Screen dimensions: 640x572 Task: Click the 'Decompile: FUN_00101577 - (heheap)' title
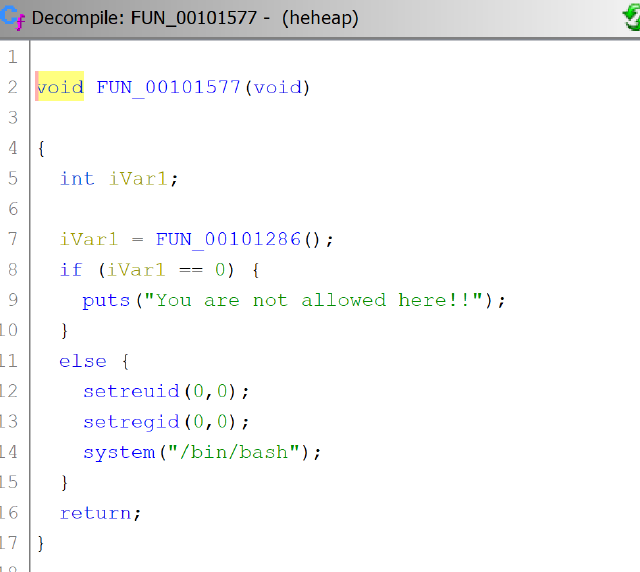tap(195, 18)
